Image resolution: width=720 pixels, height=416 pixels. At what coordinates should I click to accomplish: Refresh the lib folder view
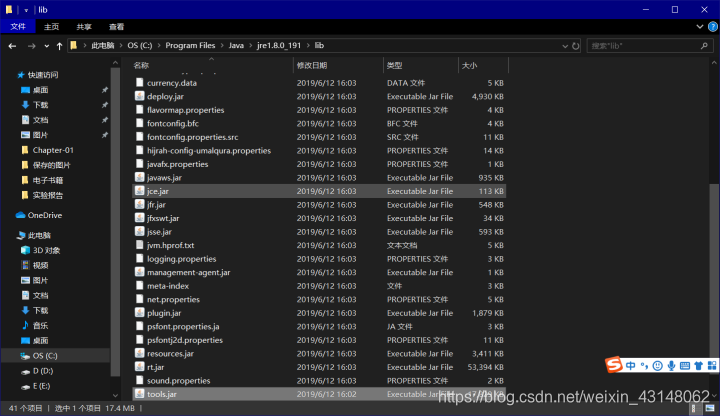575,46
